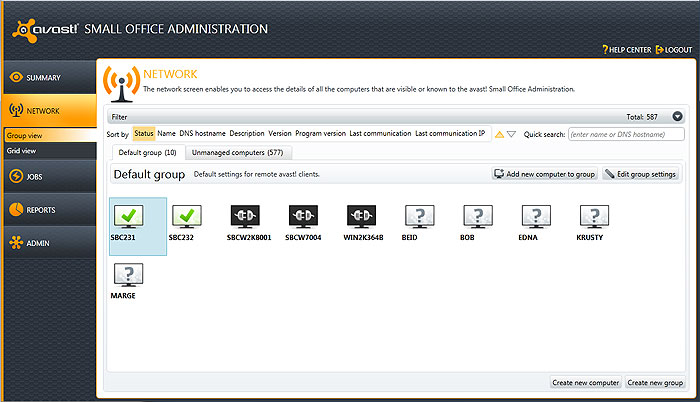Click the MARGE computer icon
The width and height of the screenshot is (700, 402).
point(128,274)
